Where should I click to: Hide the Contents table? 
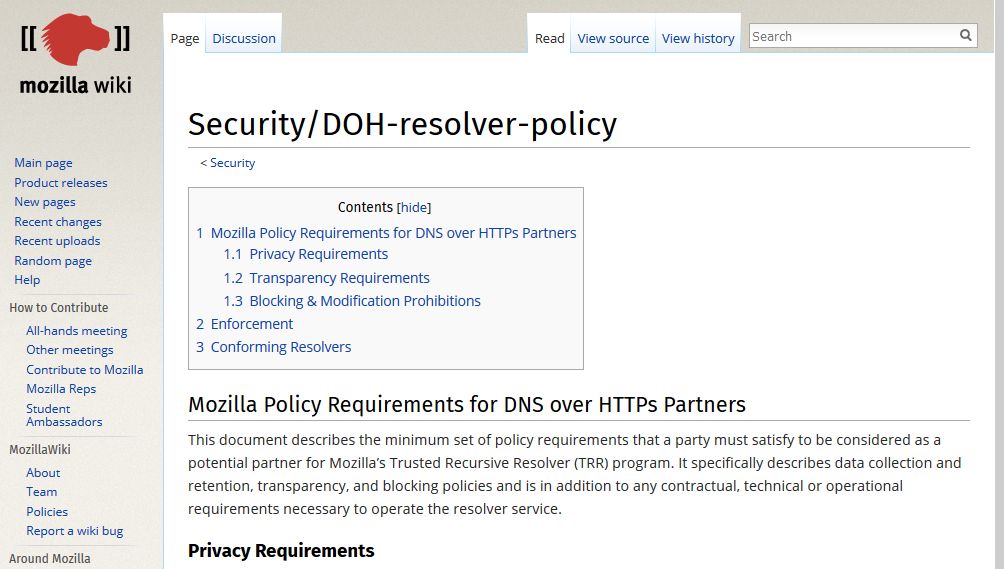tap(414, 208)
